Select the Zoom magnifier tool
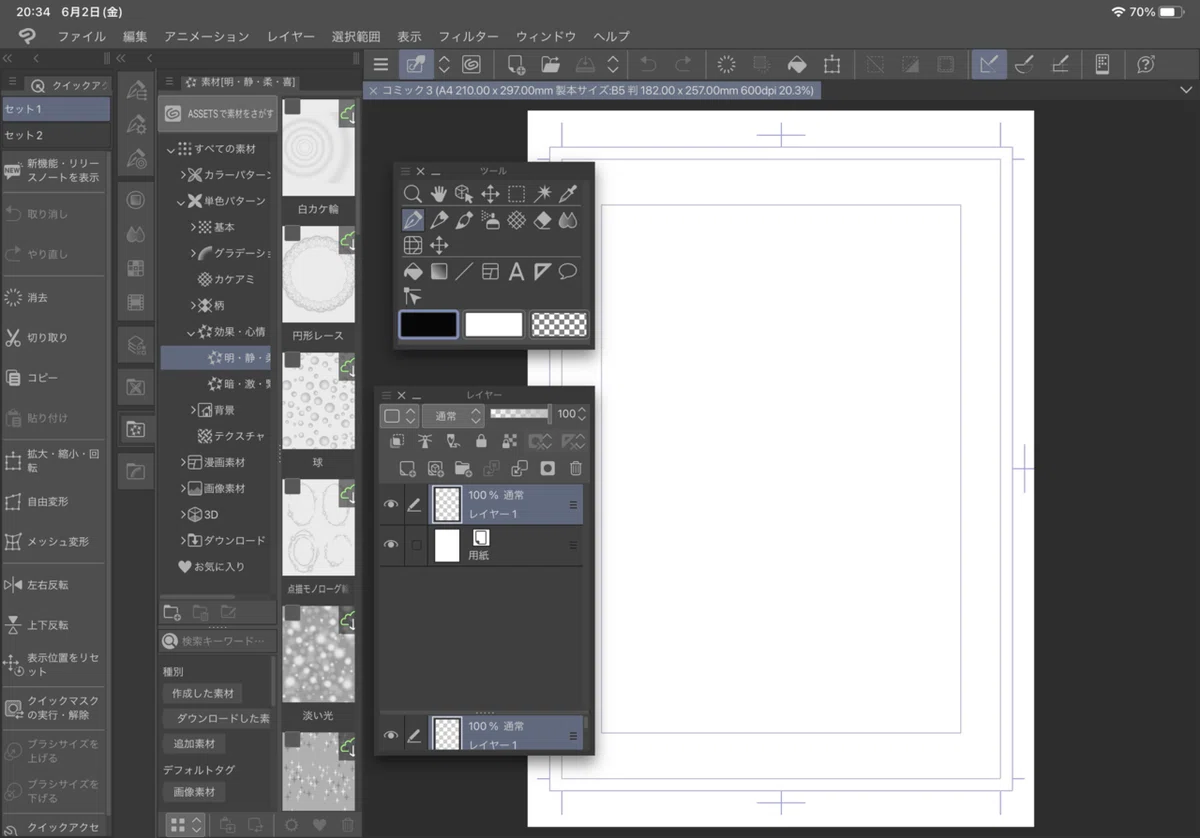 click(x=412, y=194)
